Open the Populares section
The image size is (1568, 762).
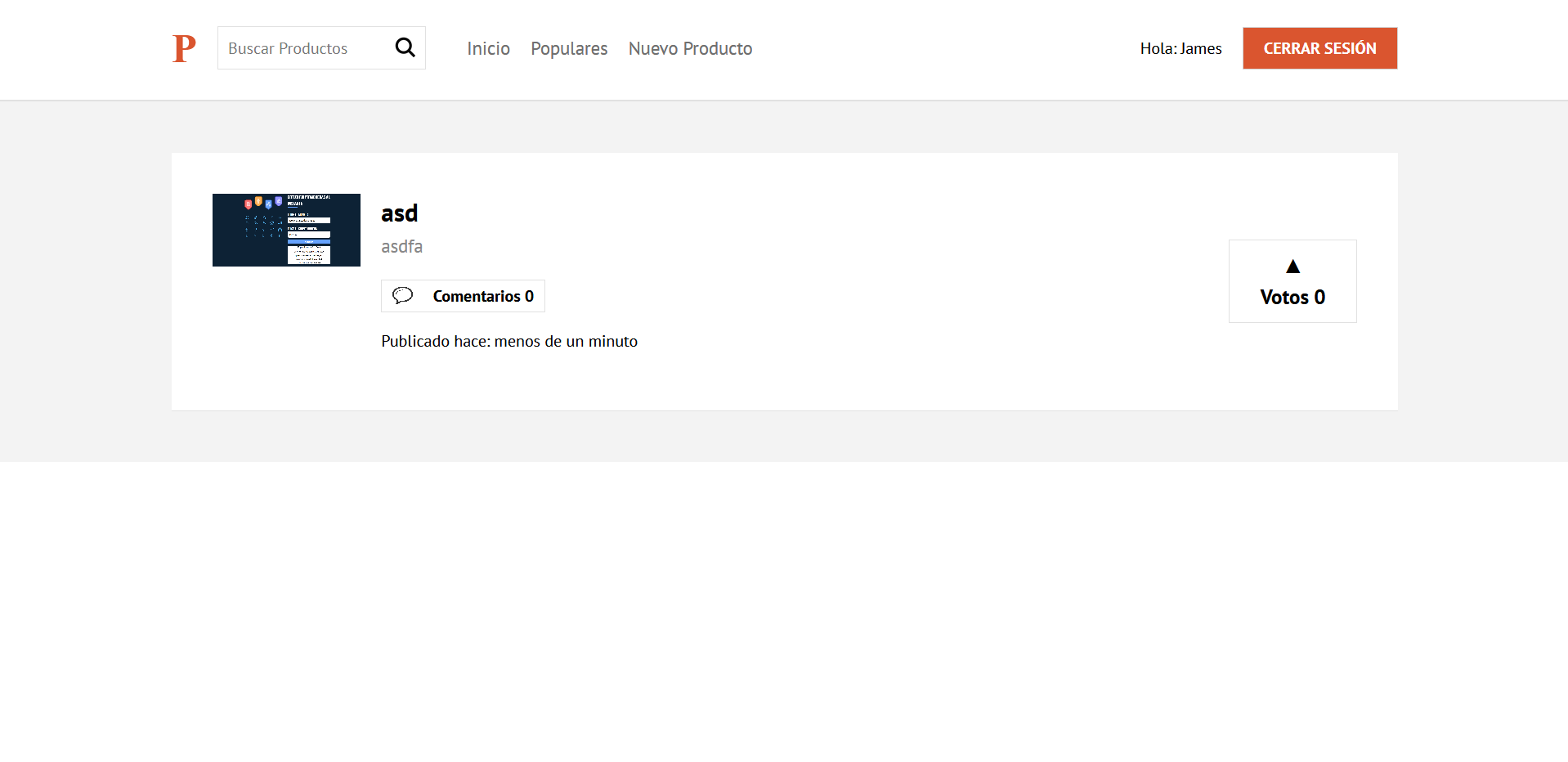click(x=569, y=49)
